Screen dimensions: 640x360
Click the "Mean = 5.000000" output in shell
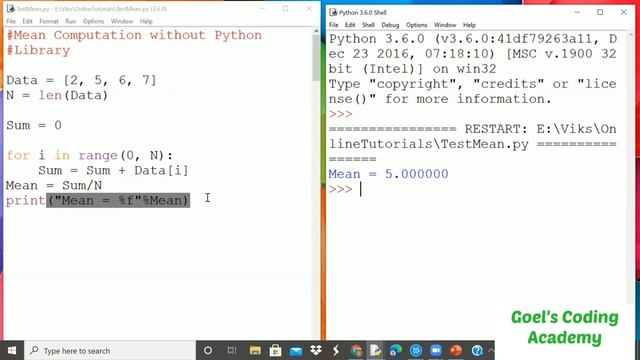pyautogui.click(x=388, y=174)
